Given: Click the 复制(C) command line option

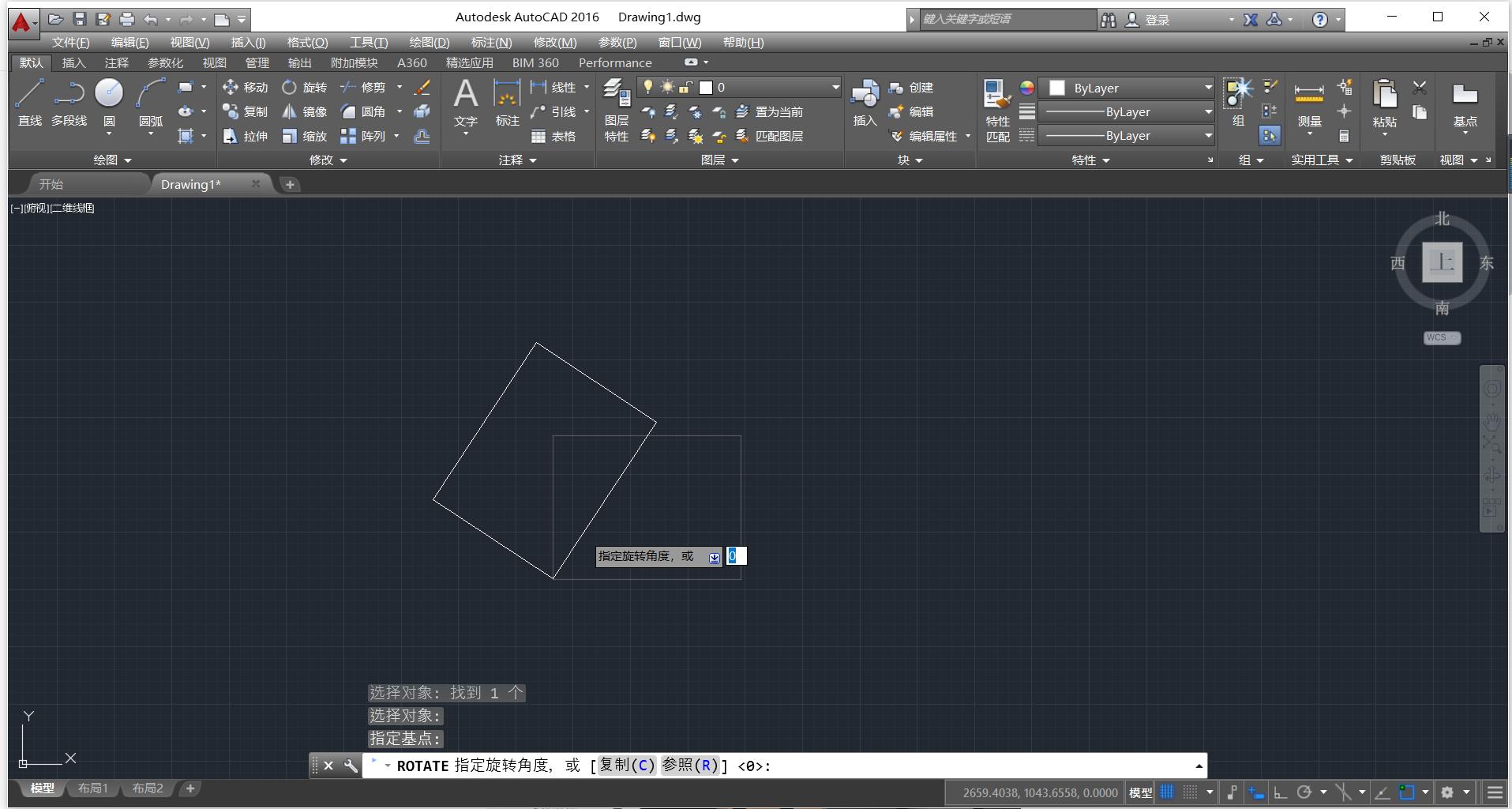Looking at the screenshot, I should pyautogui.click(x=626, y=765).
